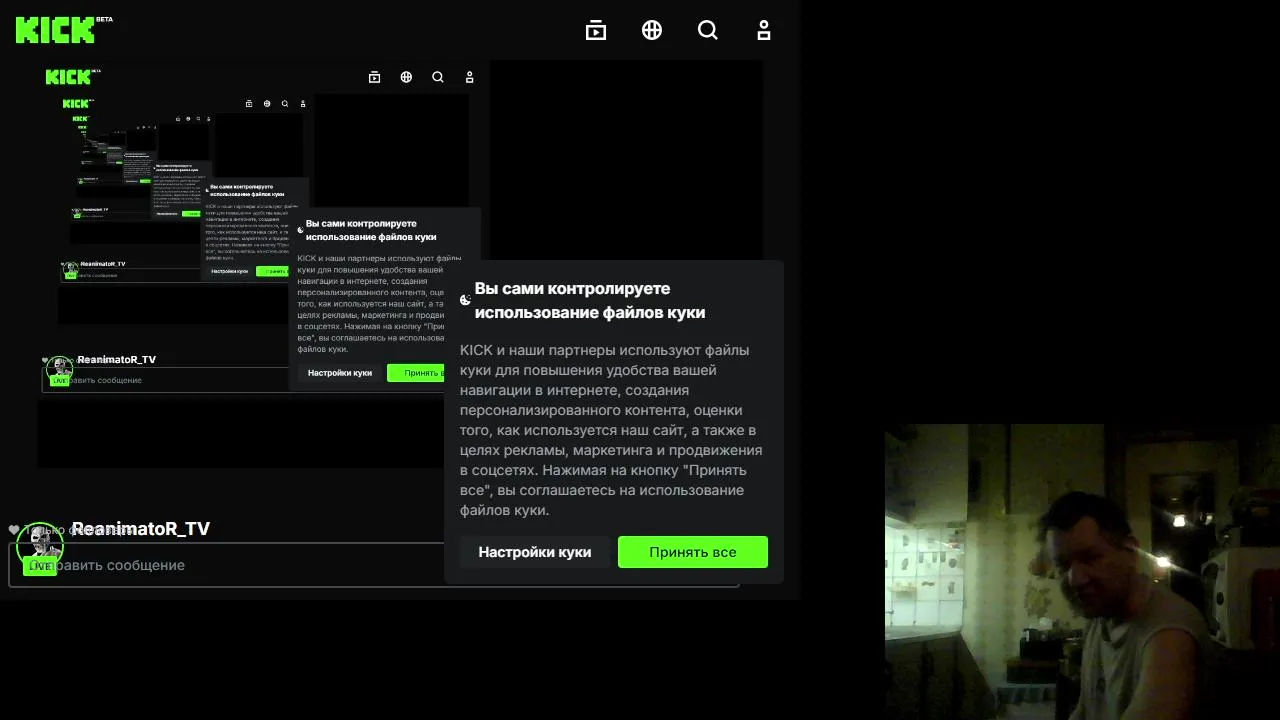Click the nested second-level profile icon
The image size is (1280, 720).
[470, 77]
